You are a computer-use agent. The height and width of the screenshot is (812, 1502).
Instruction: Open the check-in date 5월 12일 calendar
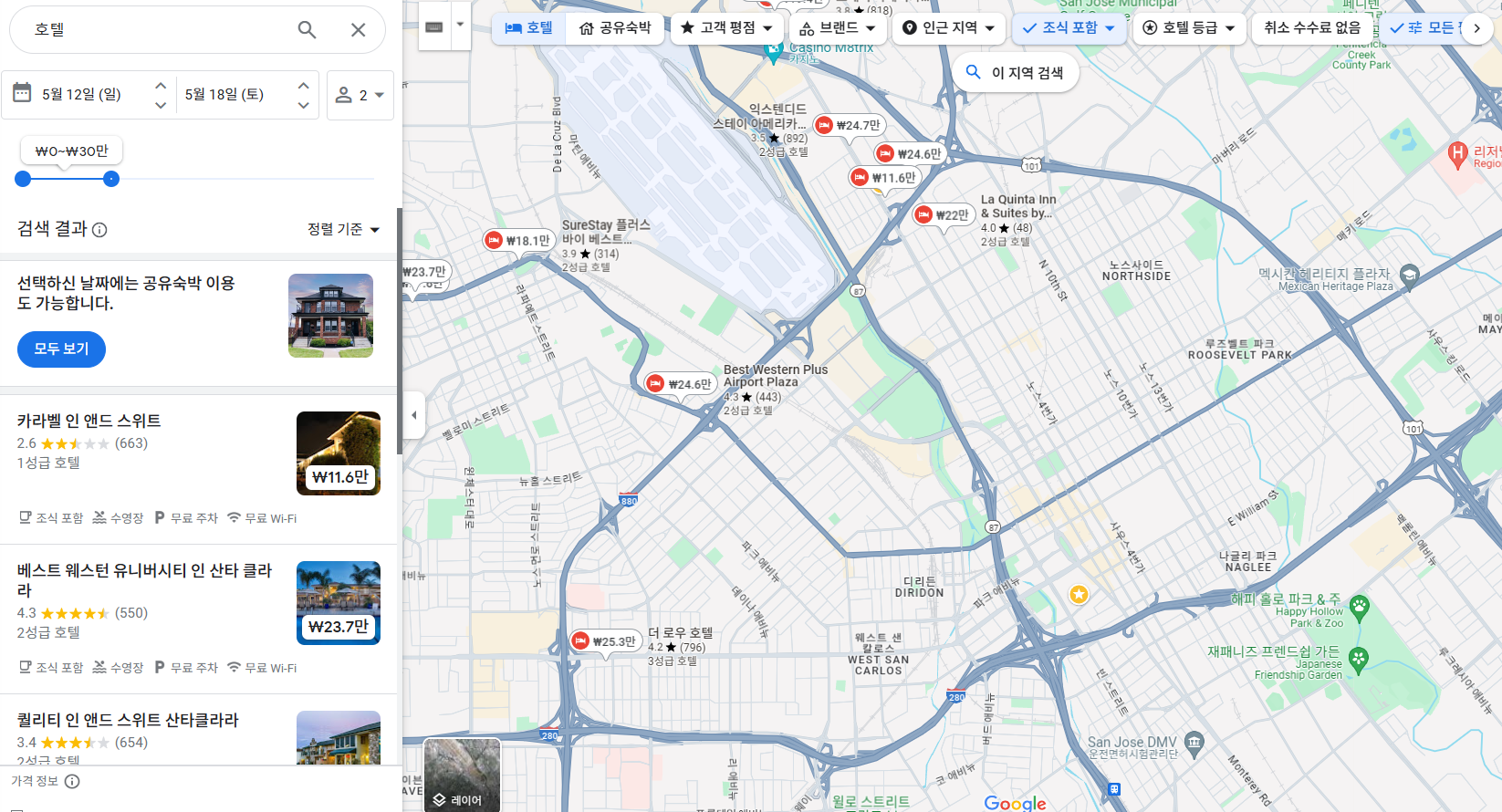(x=80, y=94)
